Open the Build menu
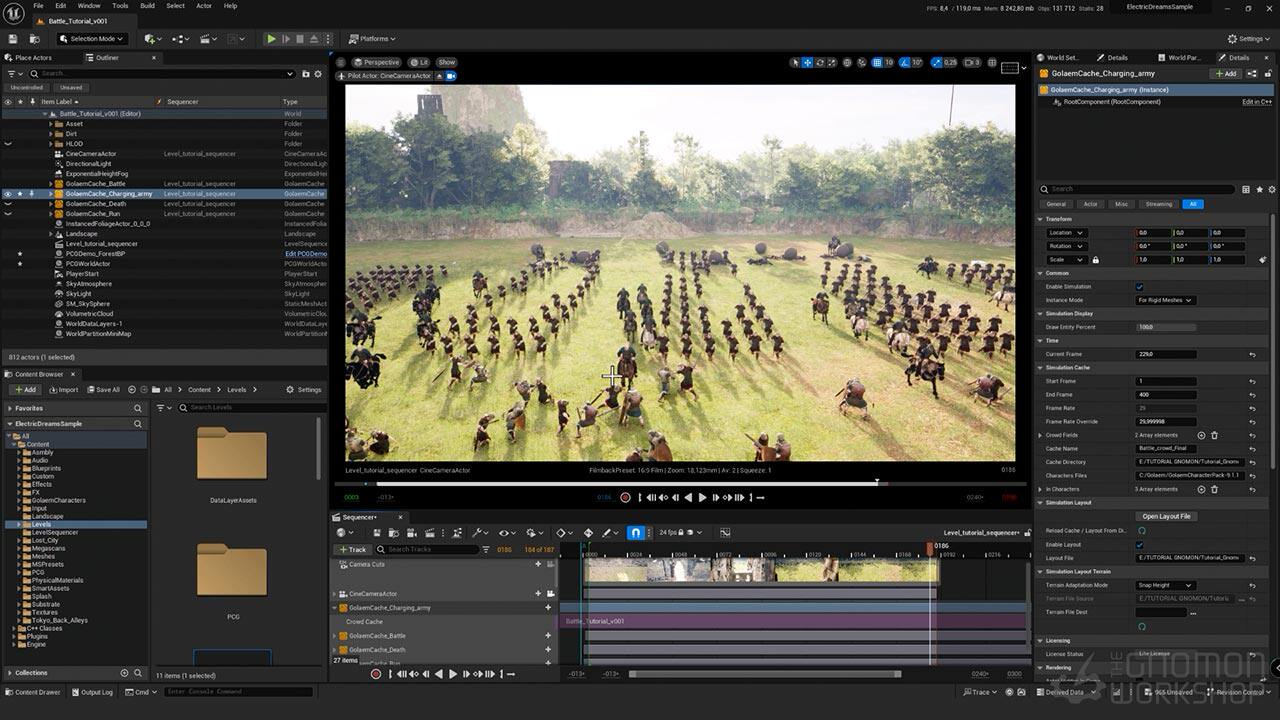This screenshot has width=1280, height=720. [x=147, y=5]
